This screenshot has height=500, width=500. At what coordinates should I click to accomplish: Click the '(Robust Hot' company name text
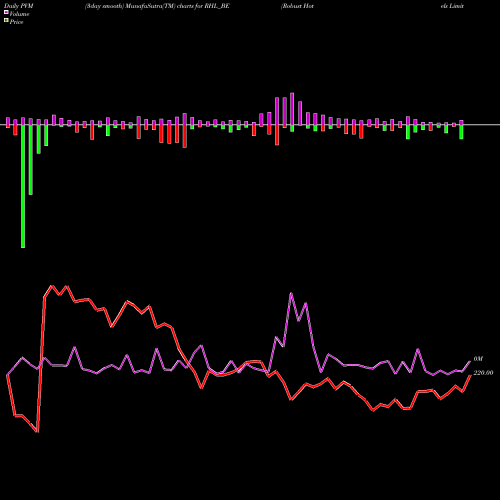297,6
